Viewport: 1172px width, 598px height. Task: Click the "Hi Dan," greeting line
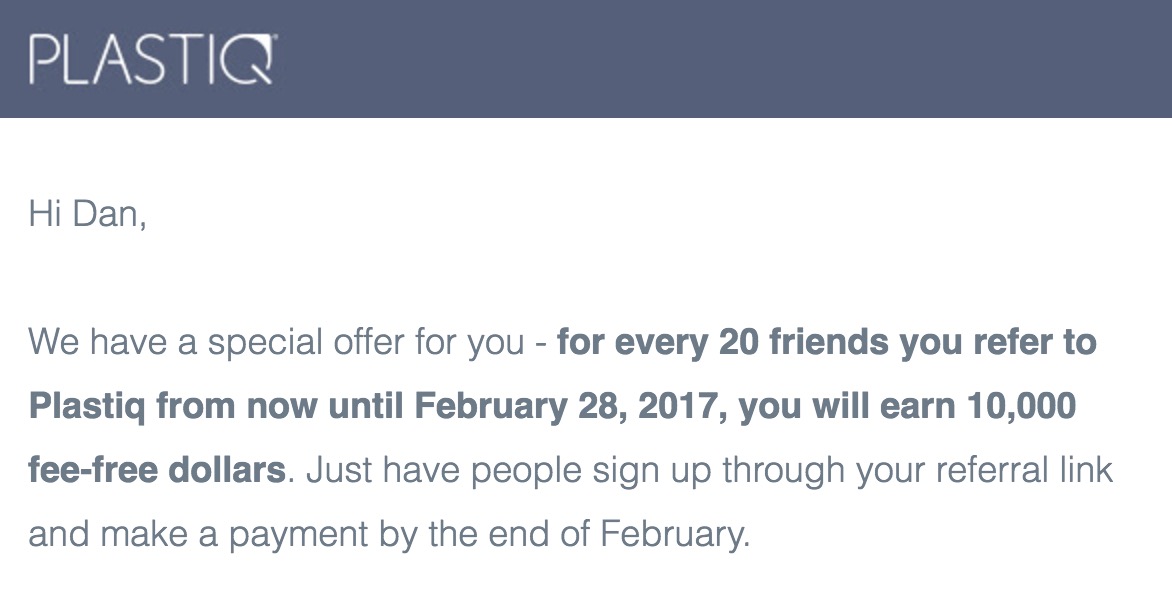[88, 214]
